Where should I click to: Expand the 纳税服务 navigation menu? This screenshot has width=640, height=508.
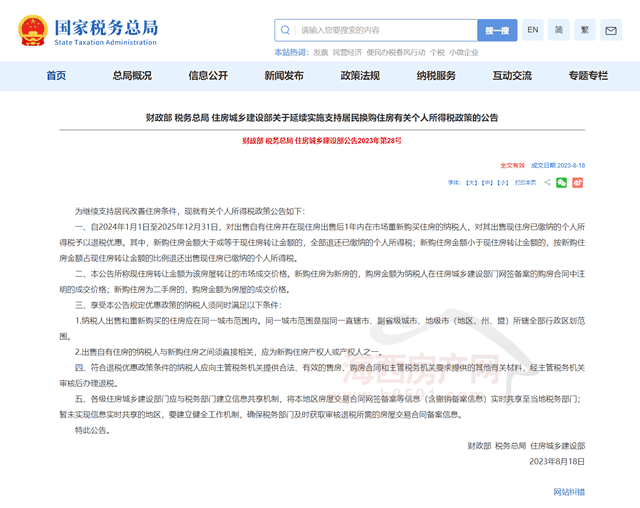(436, 75)
